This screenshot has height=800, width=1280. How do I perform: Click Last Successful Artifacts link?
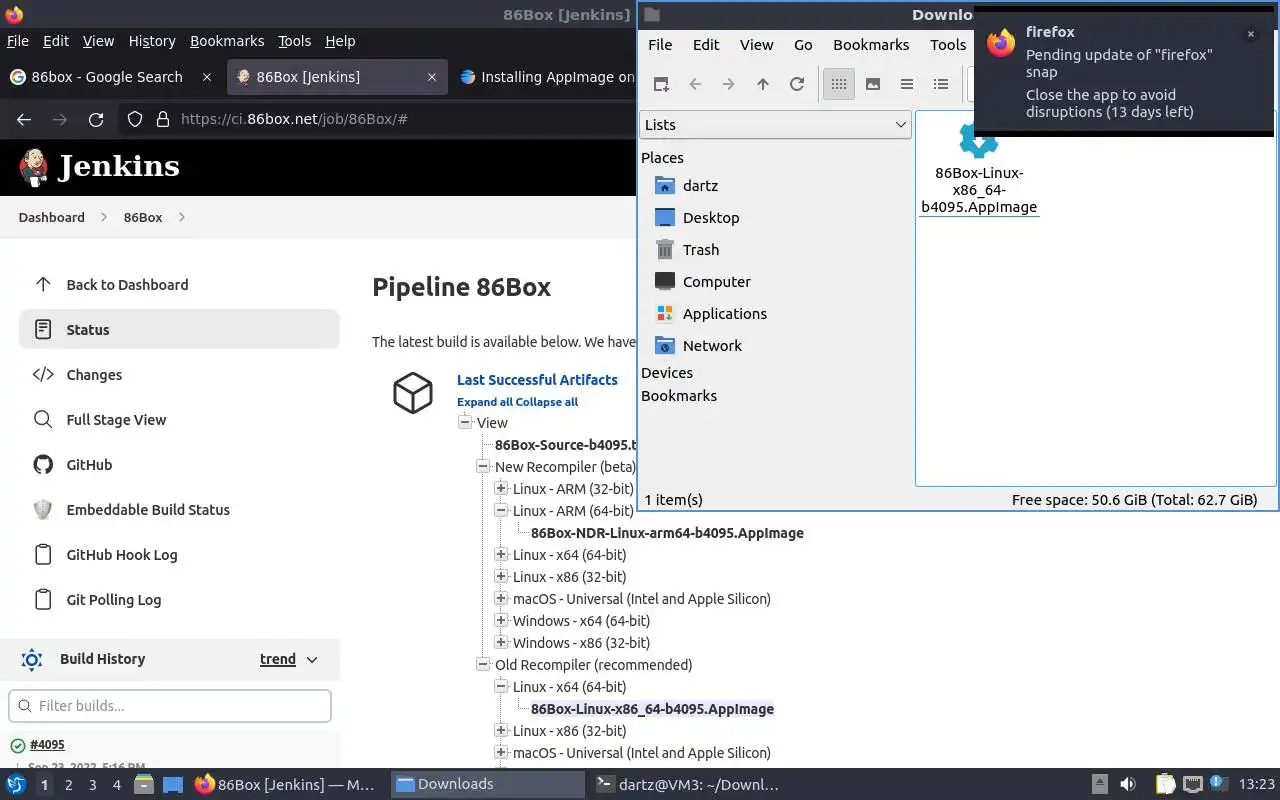coord(537,380)
